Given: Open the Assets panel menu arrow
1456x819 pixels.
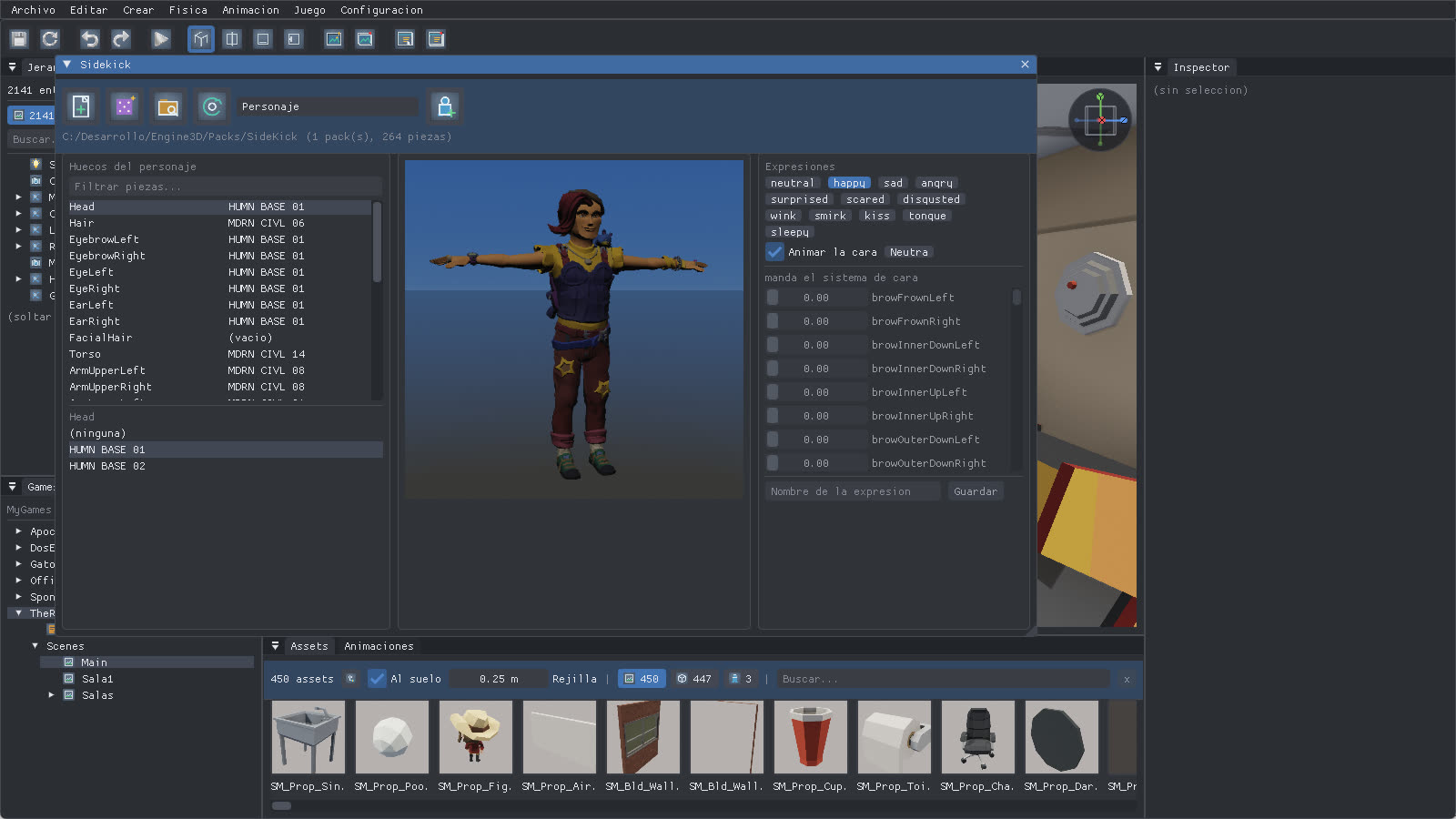Looking at the screenshot, I should [275, 646].
